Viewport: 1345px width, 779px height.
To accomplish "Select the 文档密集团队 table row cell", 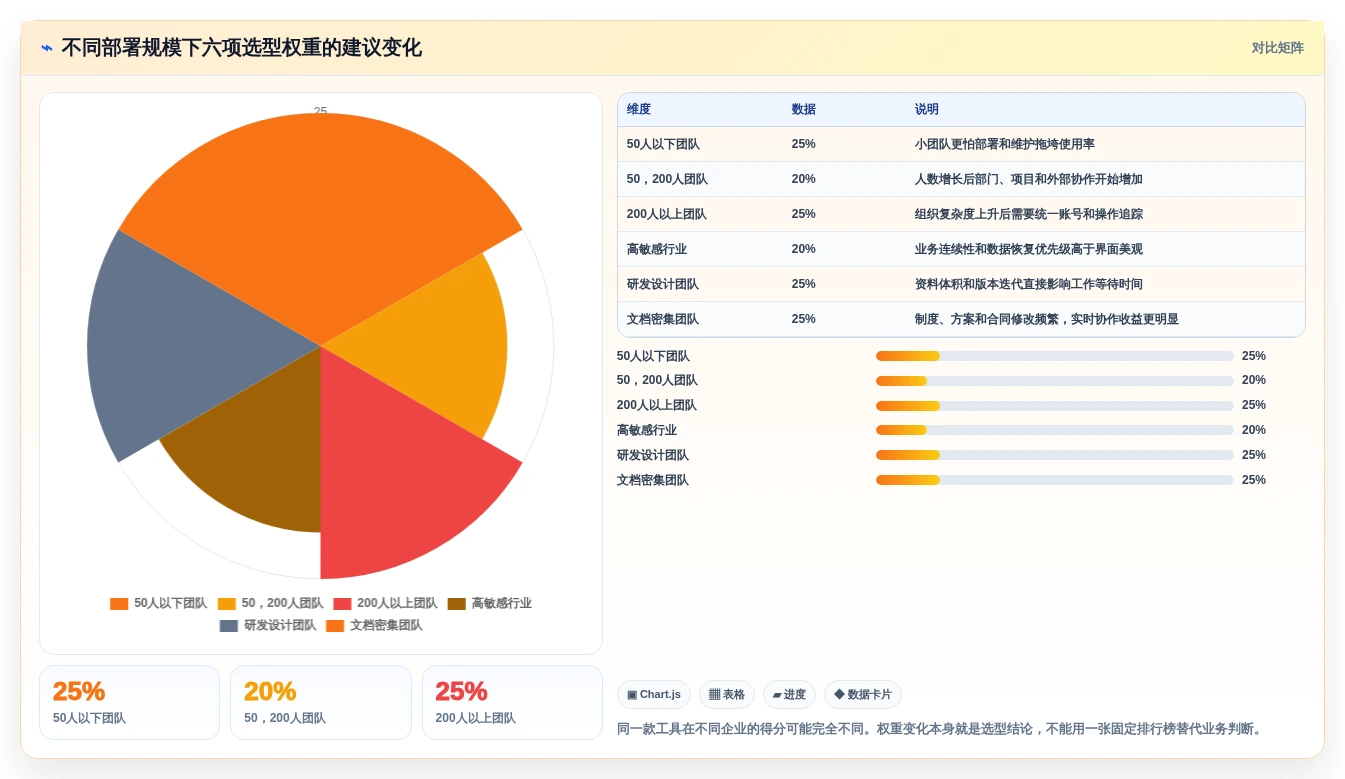I will pos(663,319).
